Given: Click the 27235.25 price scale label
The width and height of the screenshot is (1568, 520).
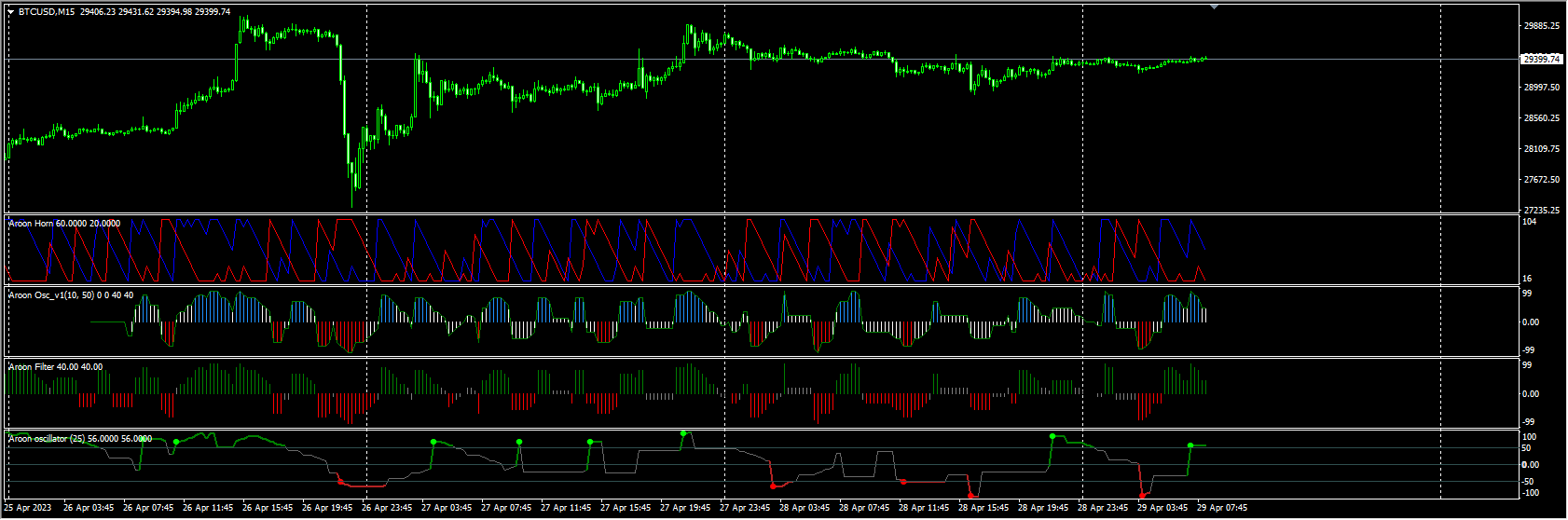Looking at the screenshot, I should [1541, 211].
